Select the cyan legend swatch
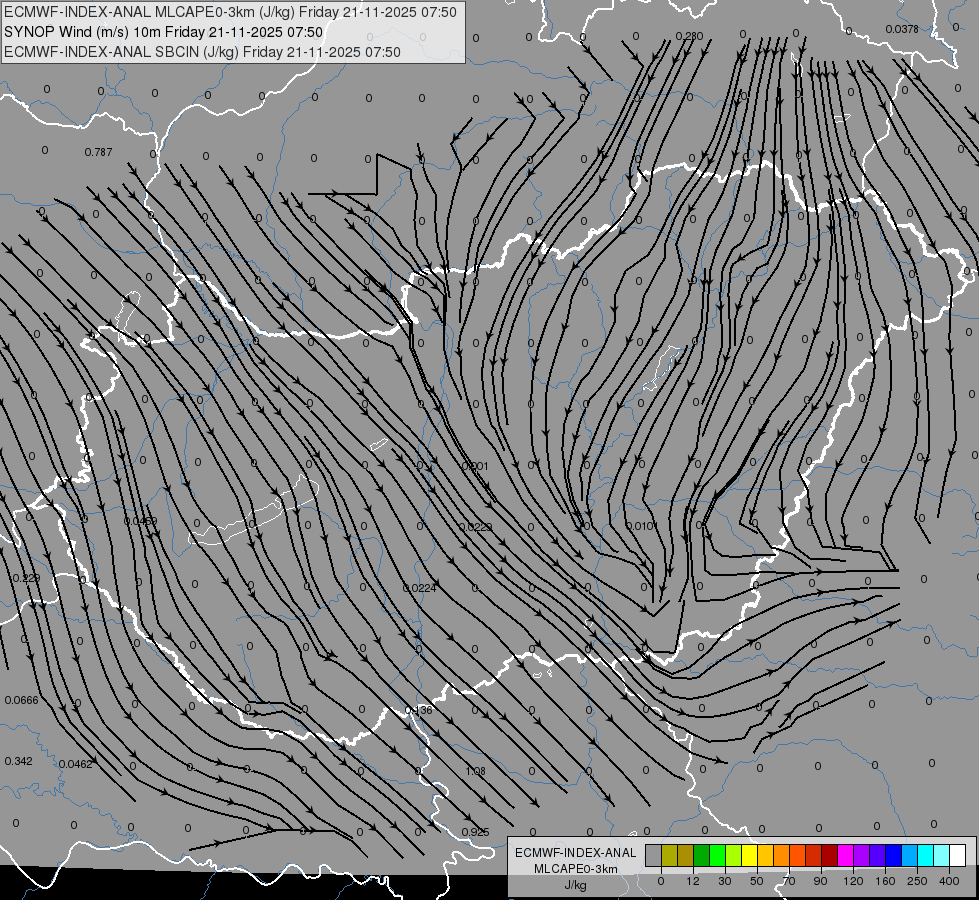The image size is (979, 900). point(926,856)
